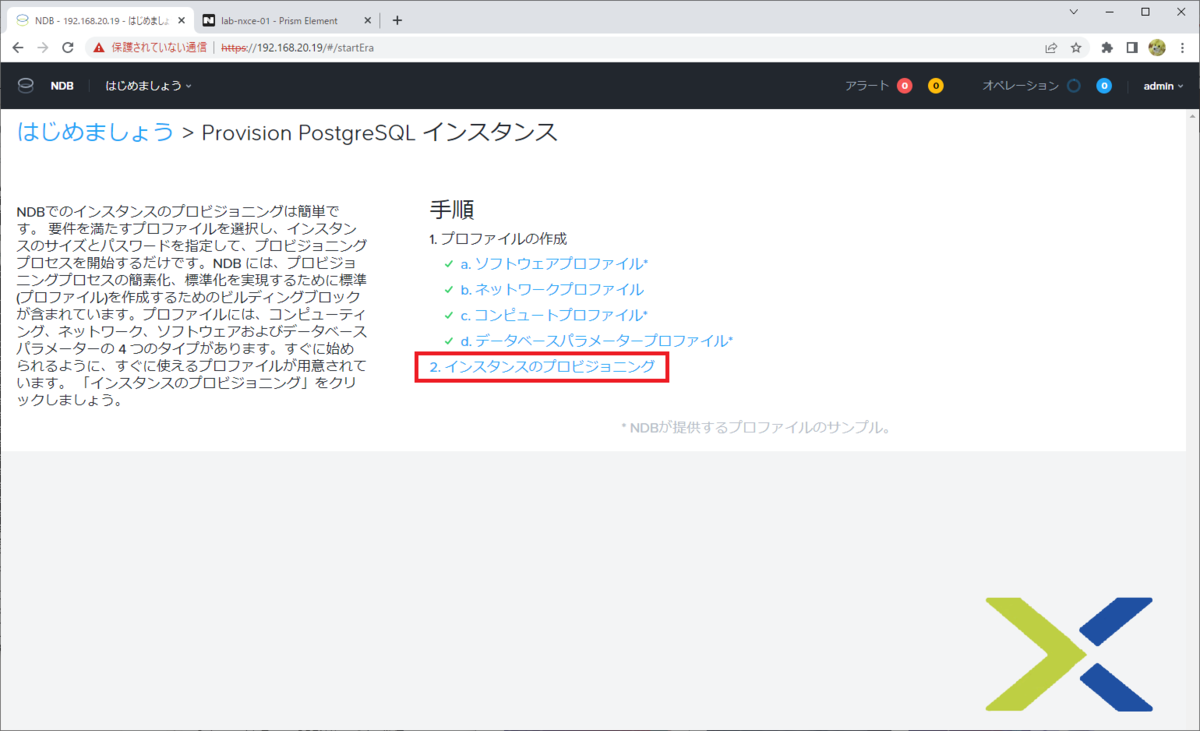Image resolution: width=1200 pixels, height=731 pixels.
Task: Maximize the browser window
Action: coord(1145,12)
